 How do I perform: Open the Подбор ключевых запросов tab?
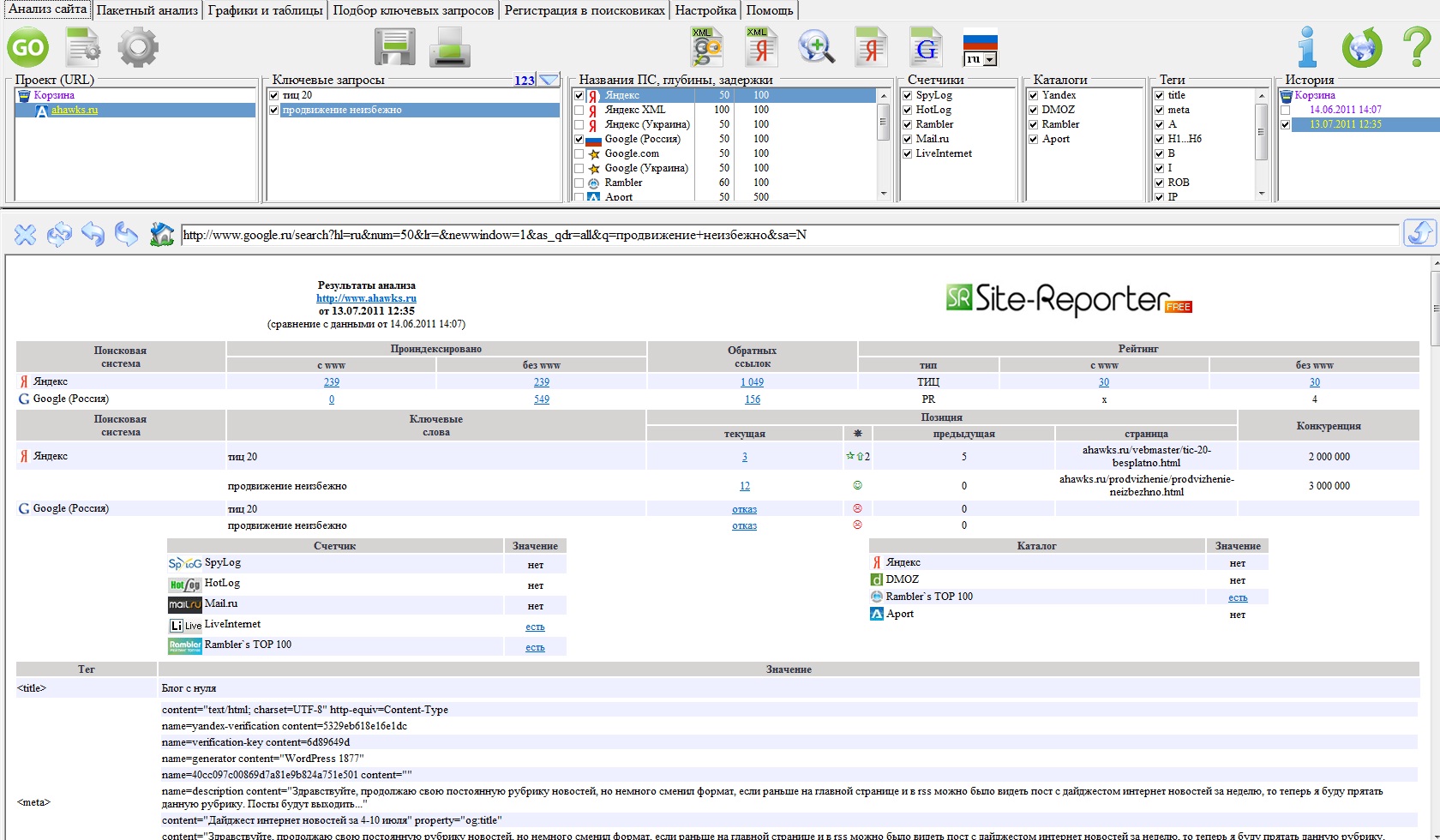click(413, 10)
